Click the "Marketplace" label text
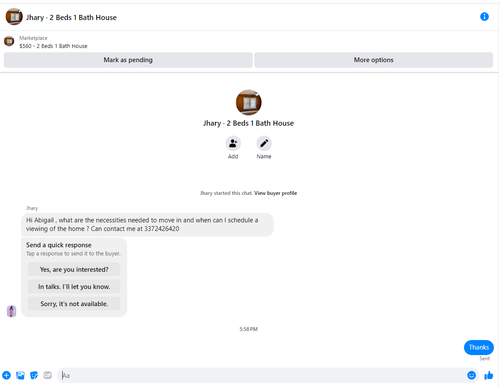 33,38
